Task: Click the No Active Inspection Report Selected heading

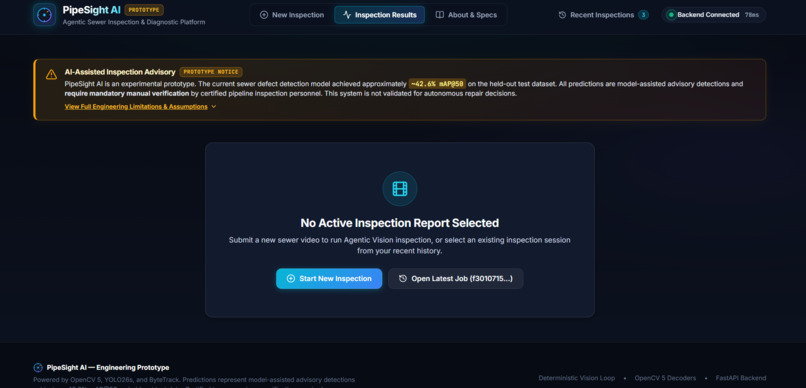Action: point(399,223)
